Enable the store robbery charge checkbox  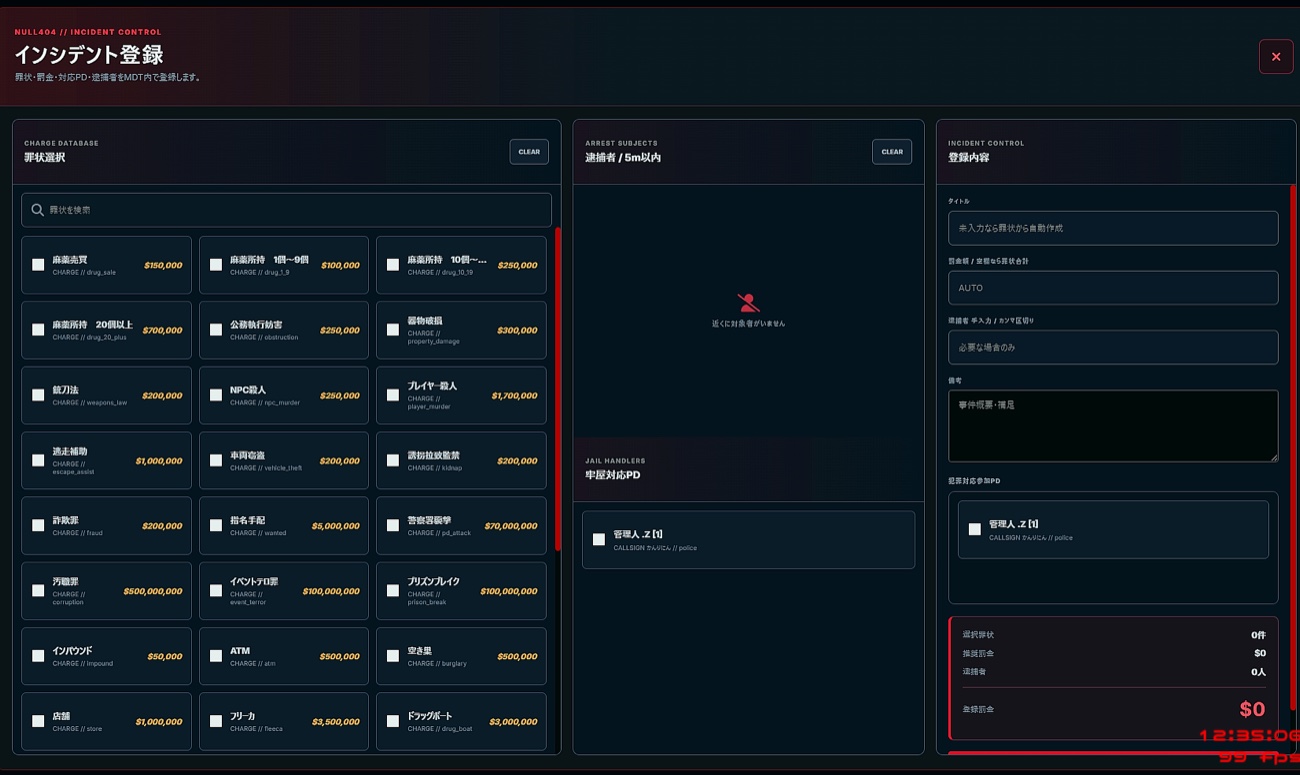[x=38, y=721]
